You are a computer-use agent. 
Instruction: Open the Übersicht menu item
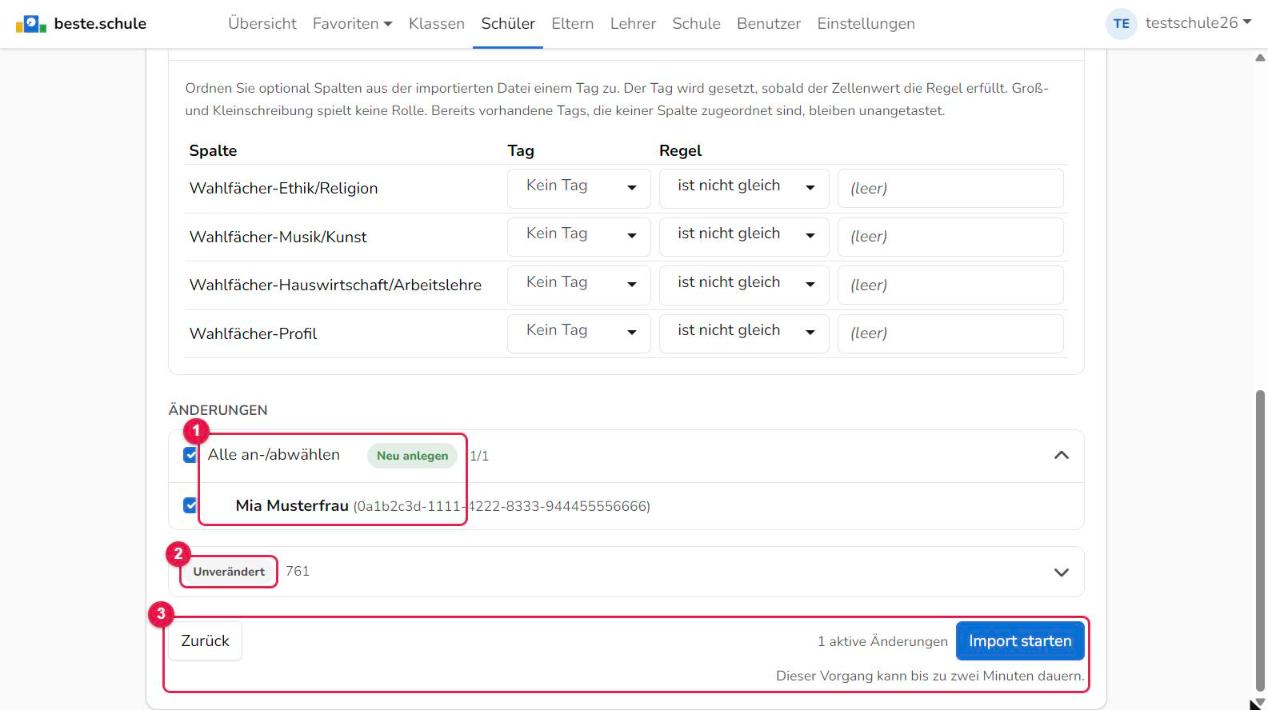point(262,24)
